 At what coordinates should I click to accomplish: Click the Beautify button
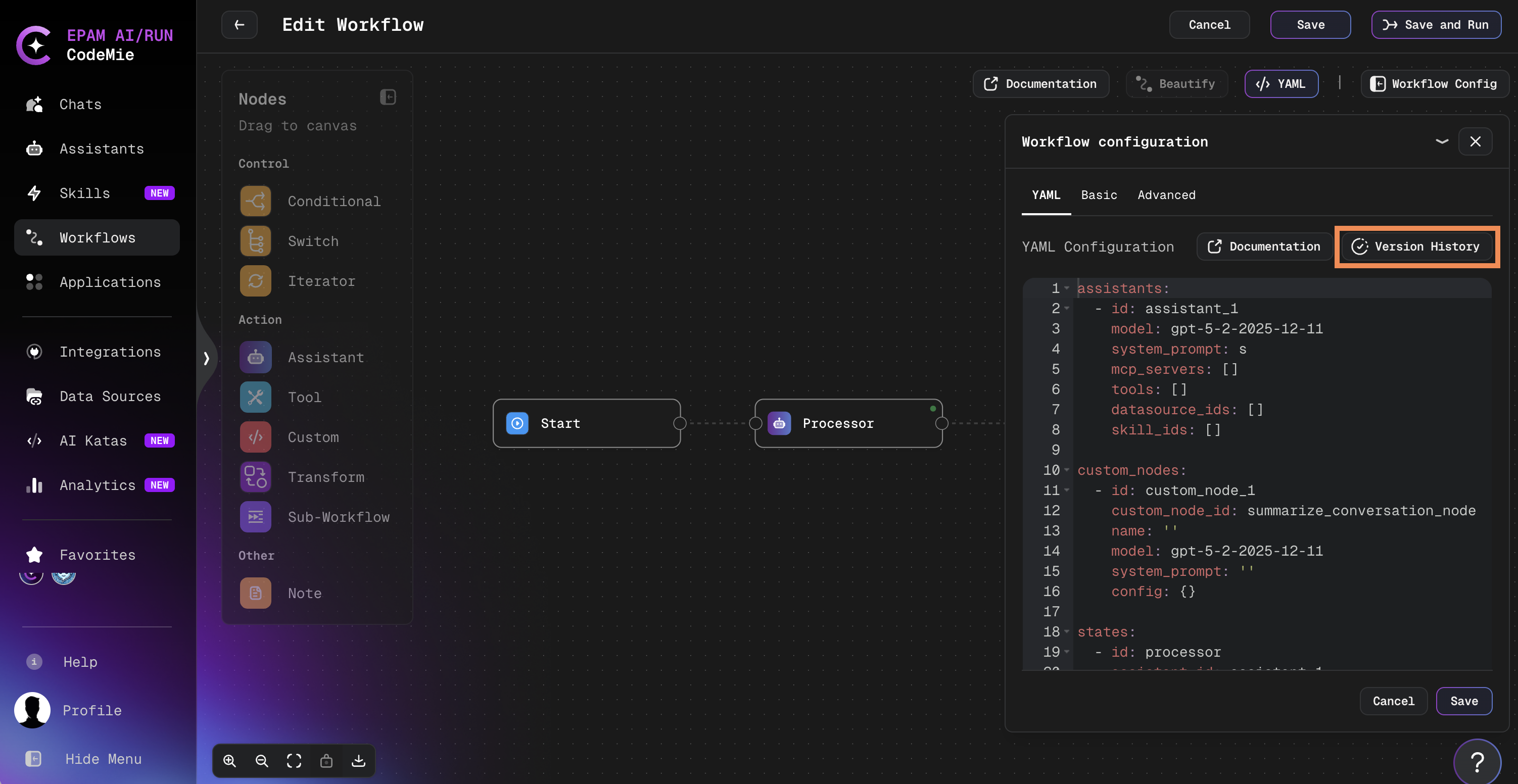pyautogui.click(x=1176, y=84)
